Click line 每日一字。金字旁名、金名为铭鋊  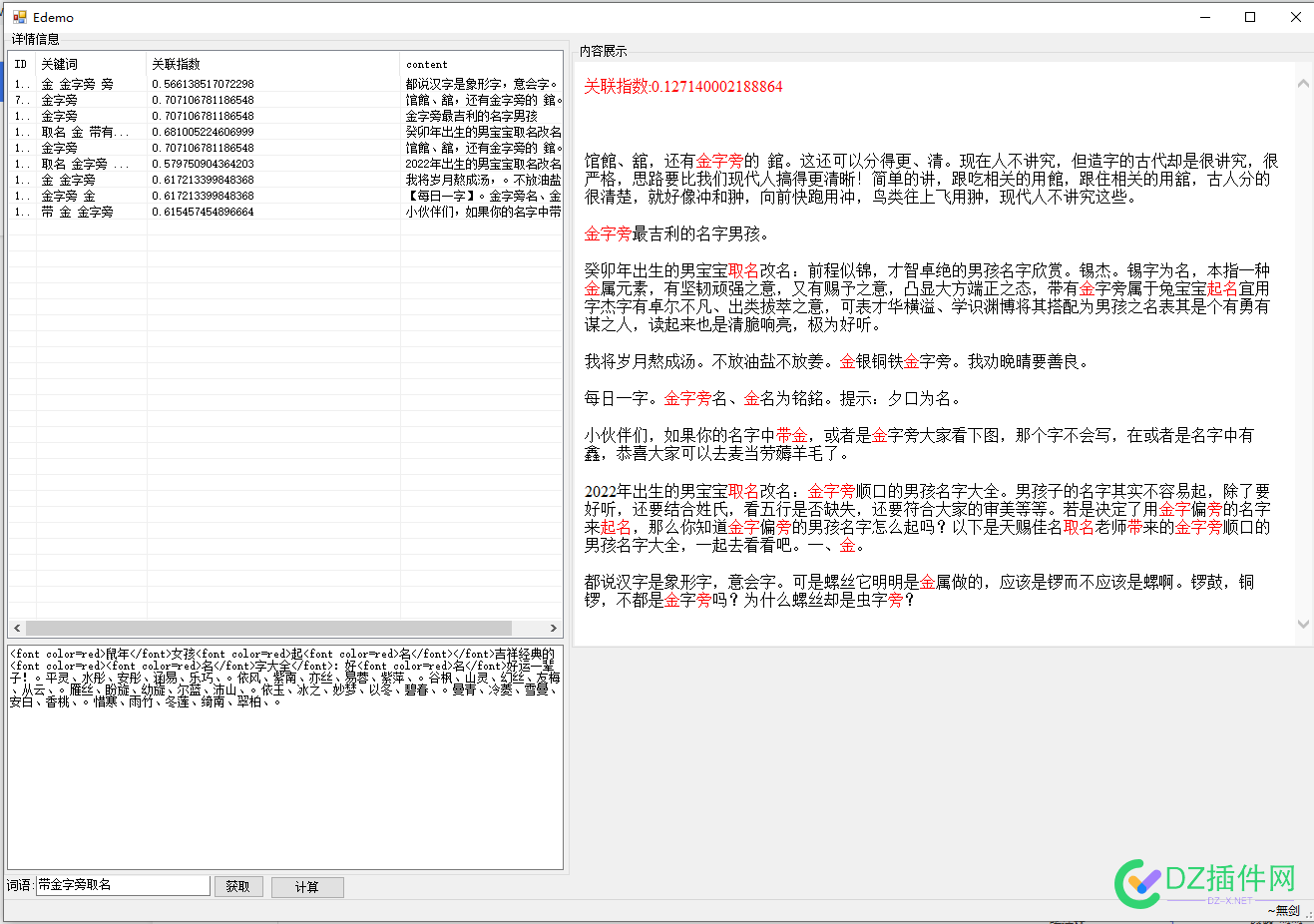tap(773, 398)
